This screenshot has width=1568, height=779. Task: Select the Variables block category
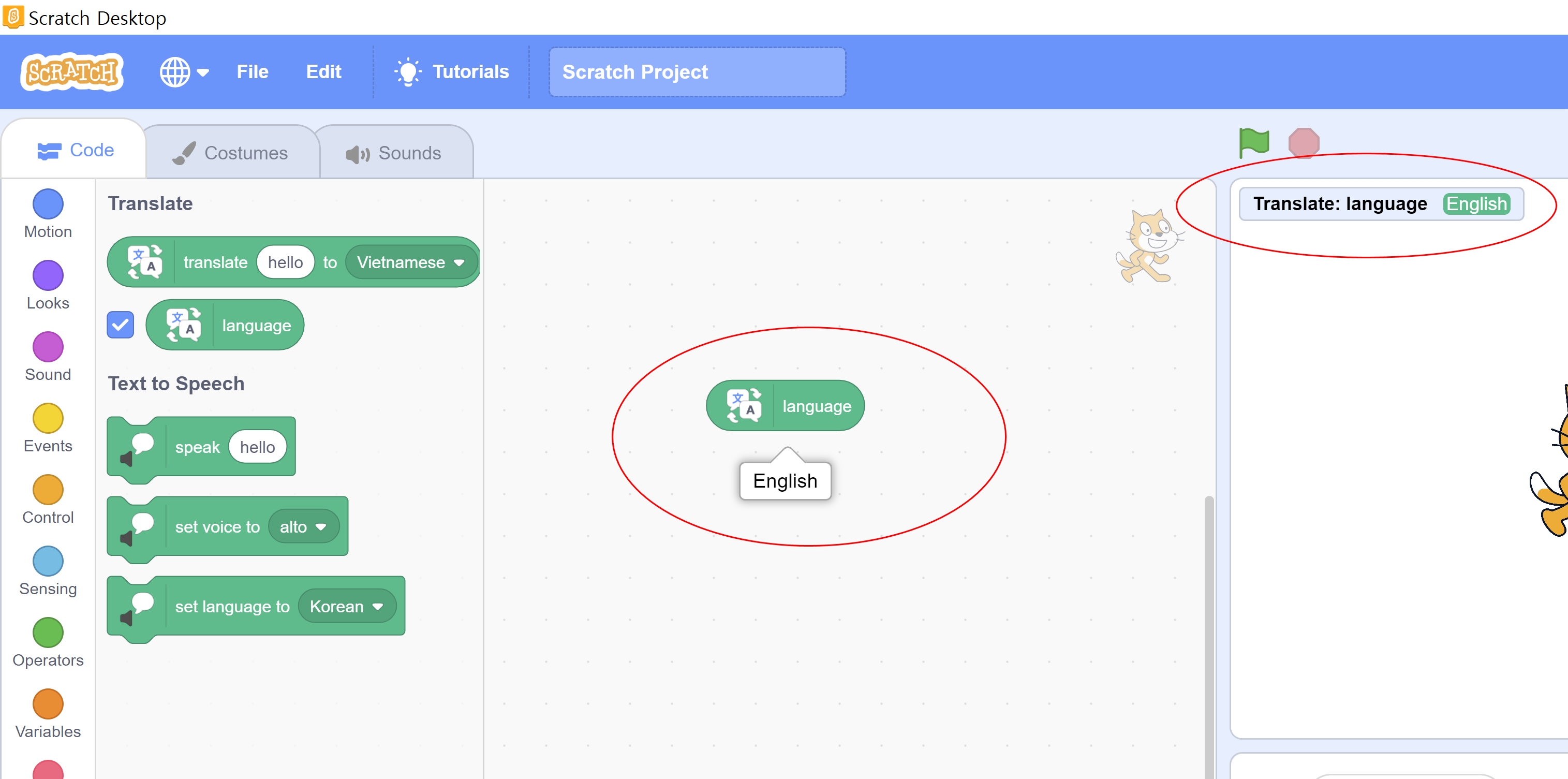pyautogui.click(x=48, y=713)
